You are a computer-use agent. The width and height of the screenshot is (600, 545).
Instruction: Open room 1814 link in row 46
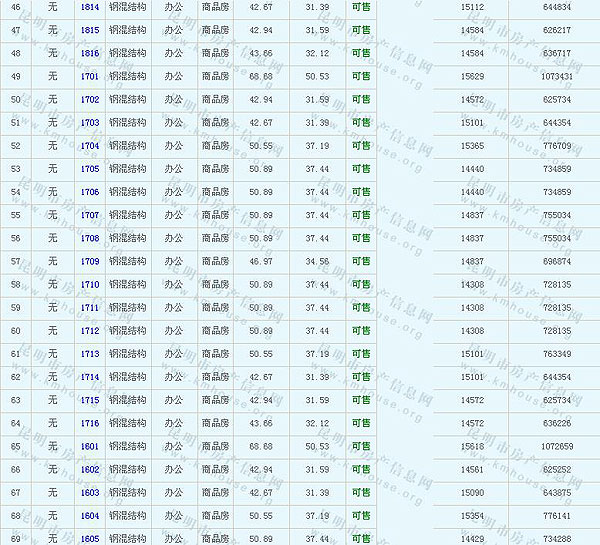90,7
